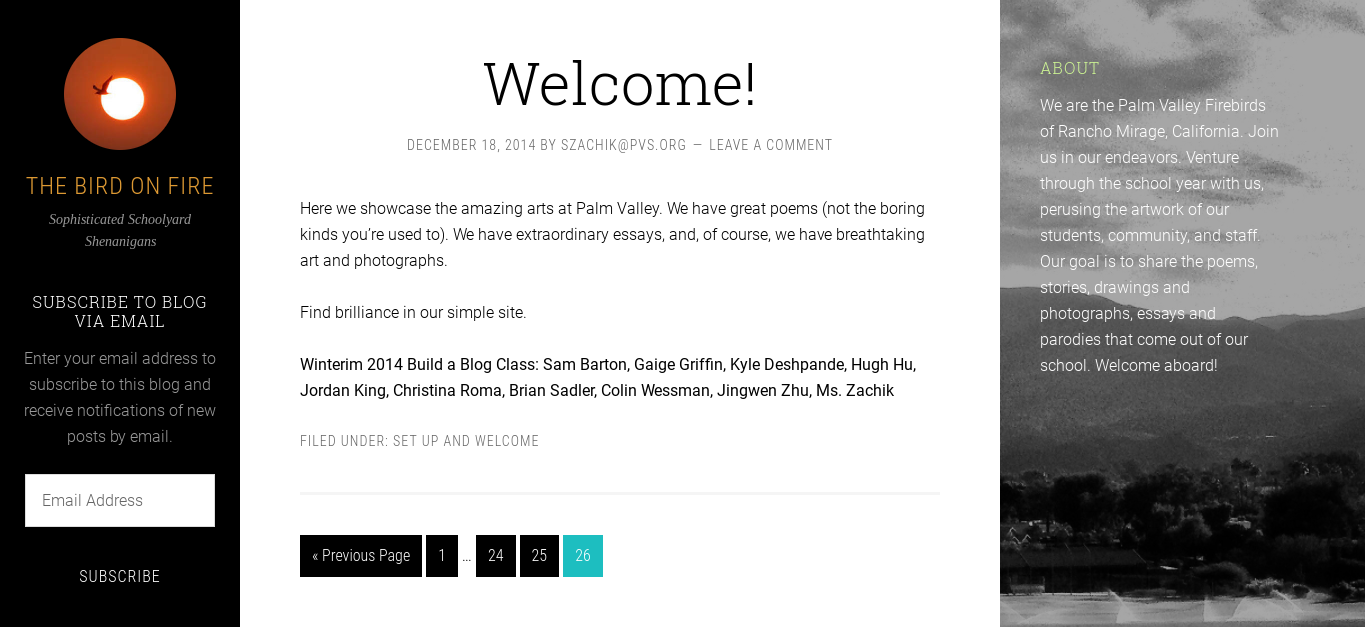Navigate to page 25

pos(539,556)
